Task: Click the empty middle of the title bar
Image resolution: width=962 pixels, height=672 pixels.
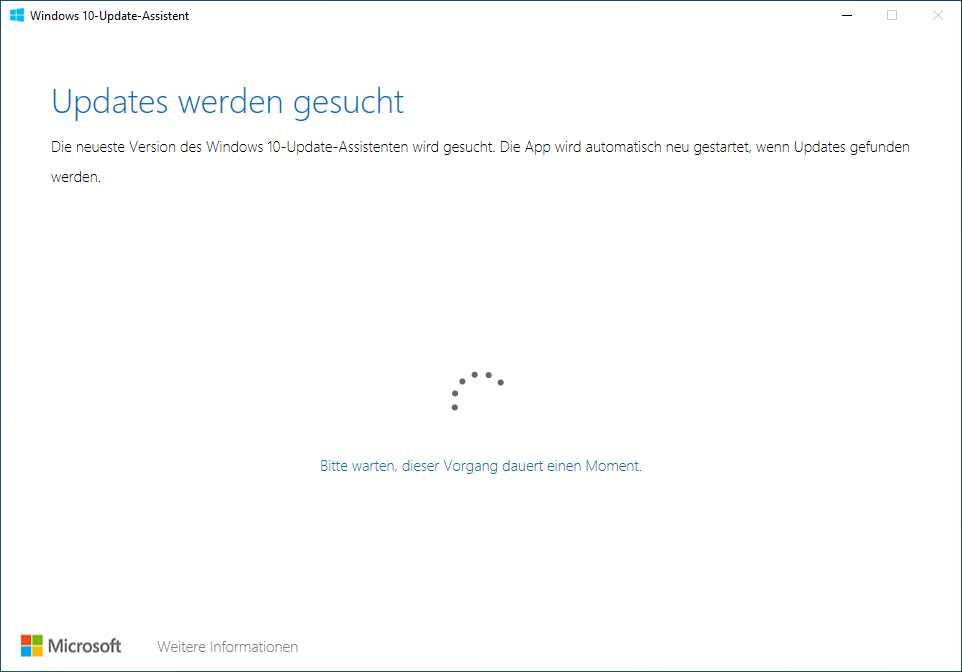Action: click(x=500, y=16)
